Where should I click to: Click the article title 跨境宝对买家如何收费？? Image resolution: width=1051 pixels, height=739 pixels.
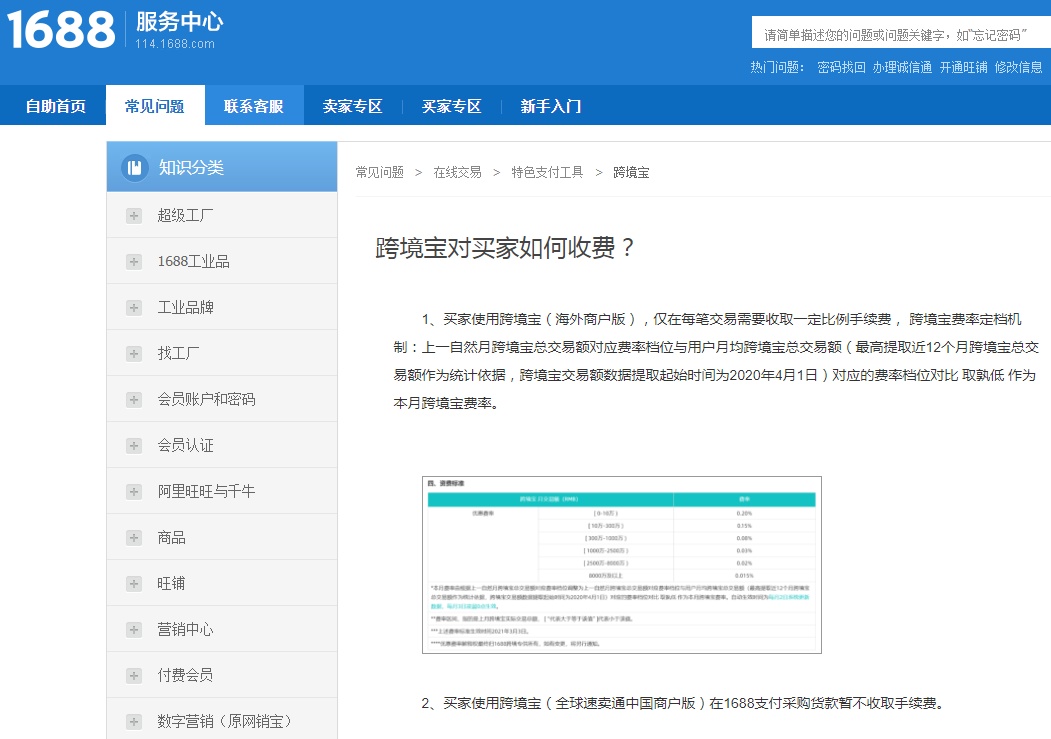pyautogui.click(x=505, y=248)
